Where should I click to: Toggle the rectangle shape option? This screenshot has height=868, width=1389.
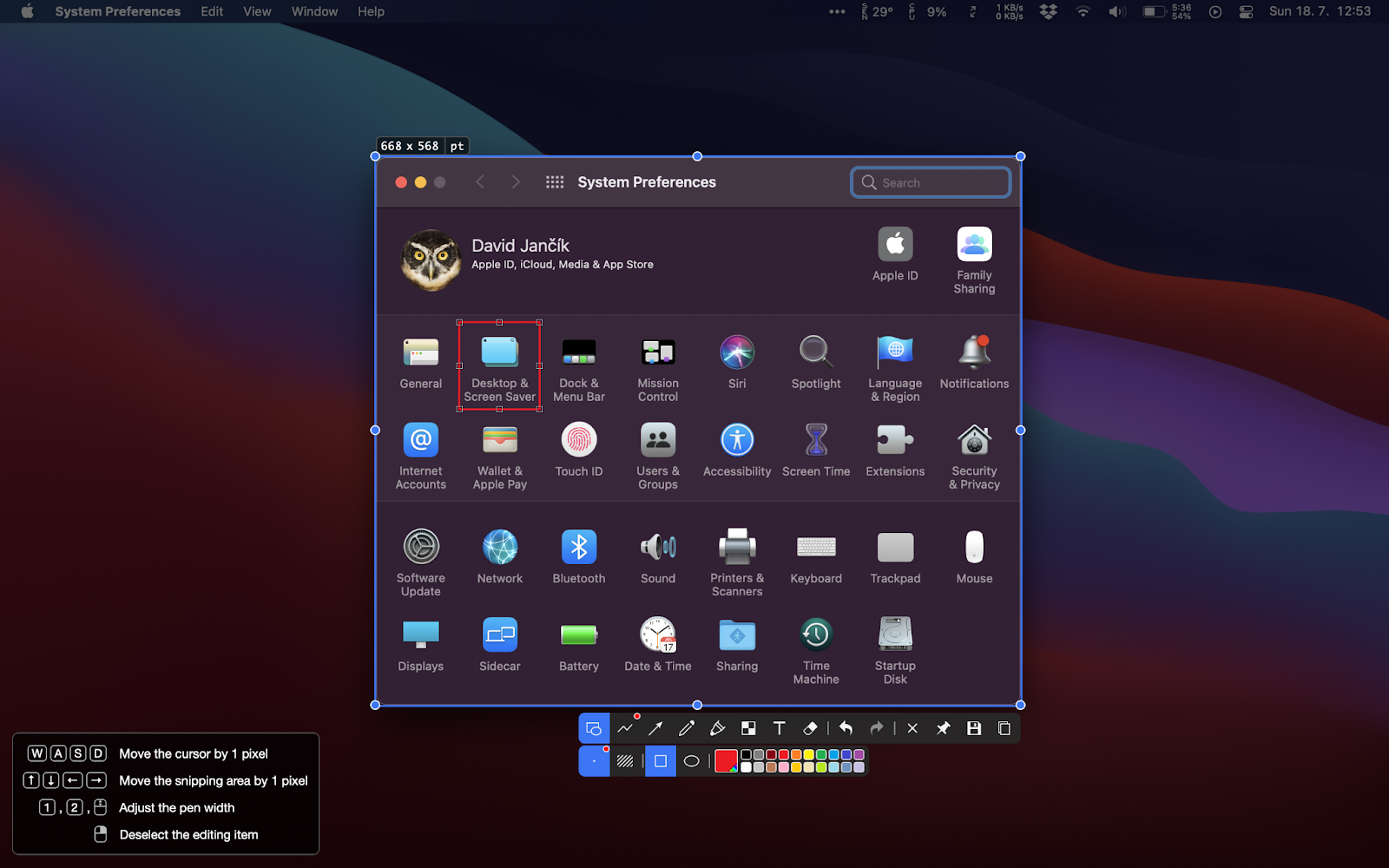click(x=661, y=761)
